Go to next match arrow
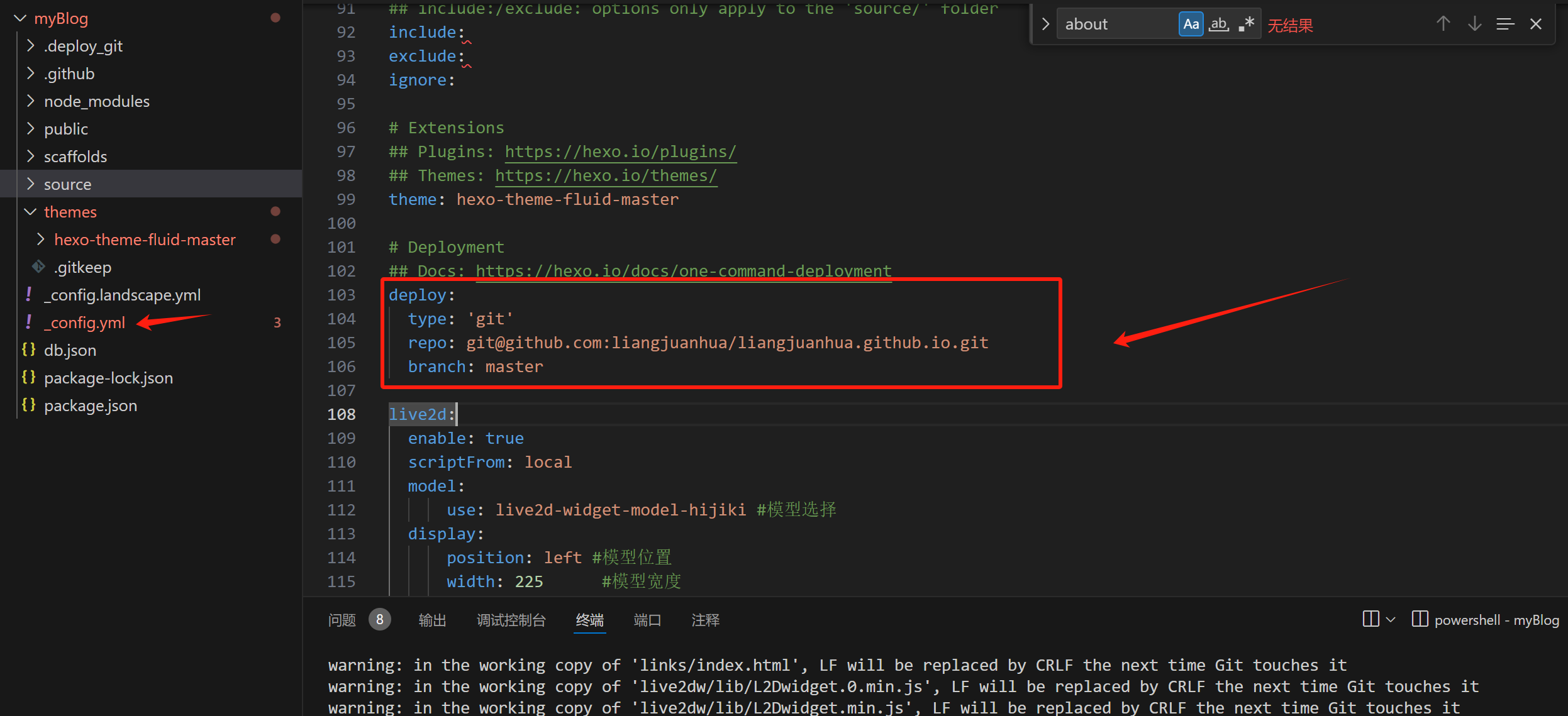The width and height of the screenshot is (1568, 716). pyautogui.click(x=1474, y=25)
